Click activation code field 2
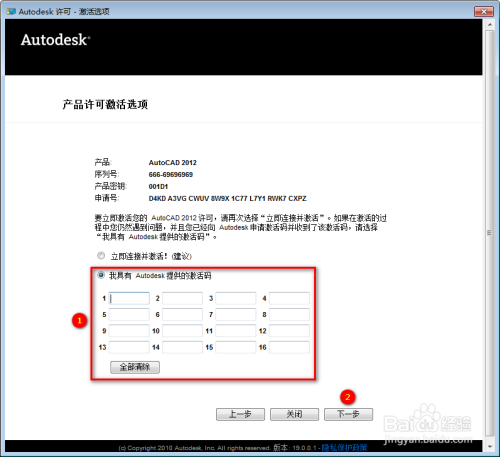This screenshot has width=500, height=457. coord(182,298)
